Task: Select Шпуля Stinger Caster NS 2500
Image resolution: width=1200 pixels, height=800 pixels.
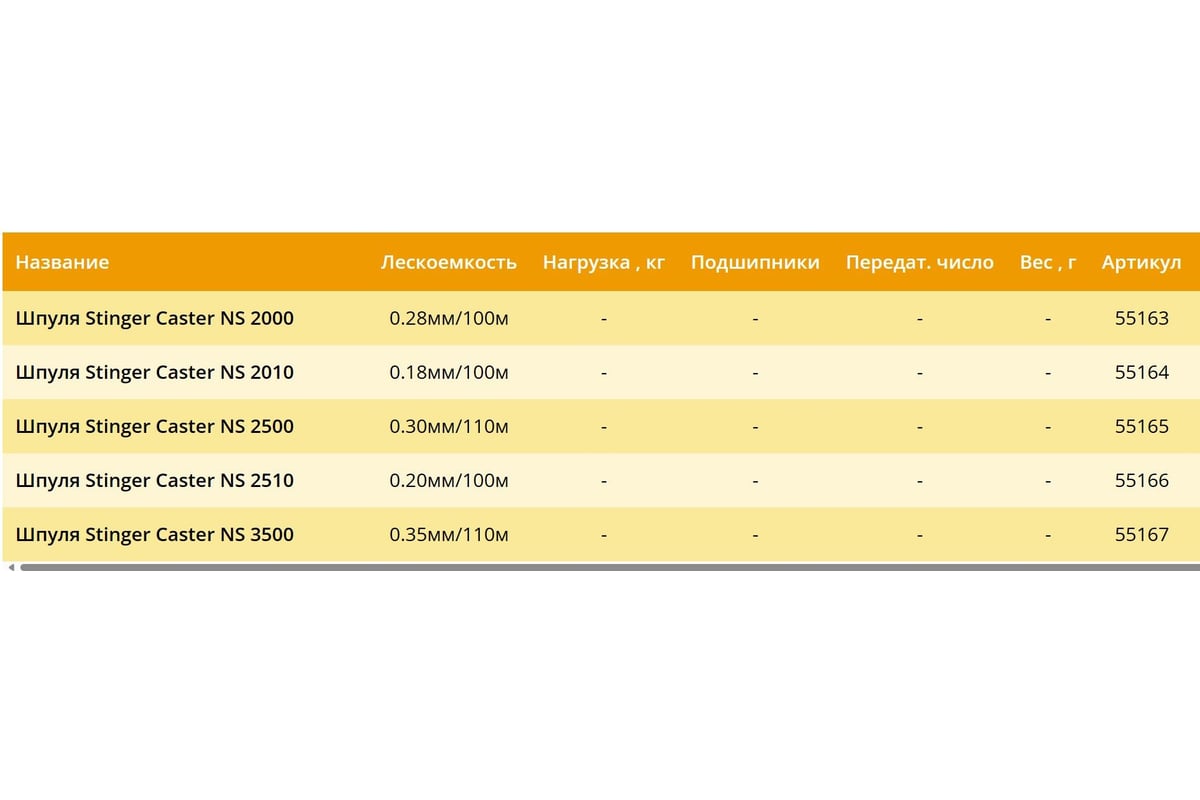Action: [x=155, y=427]
